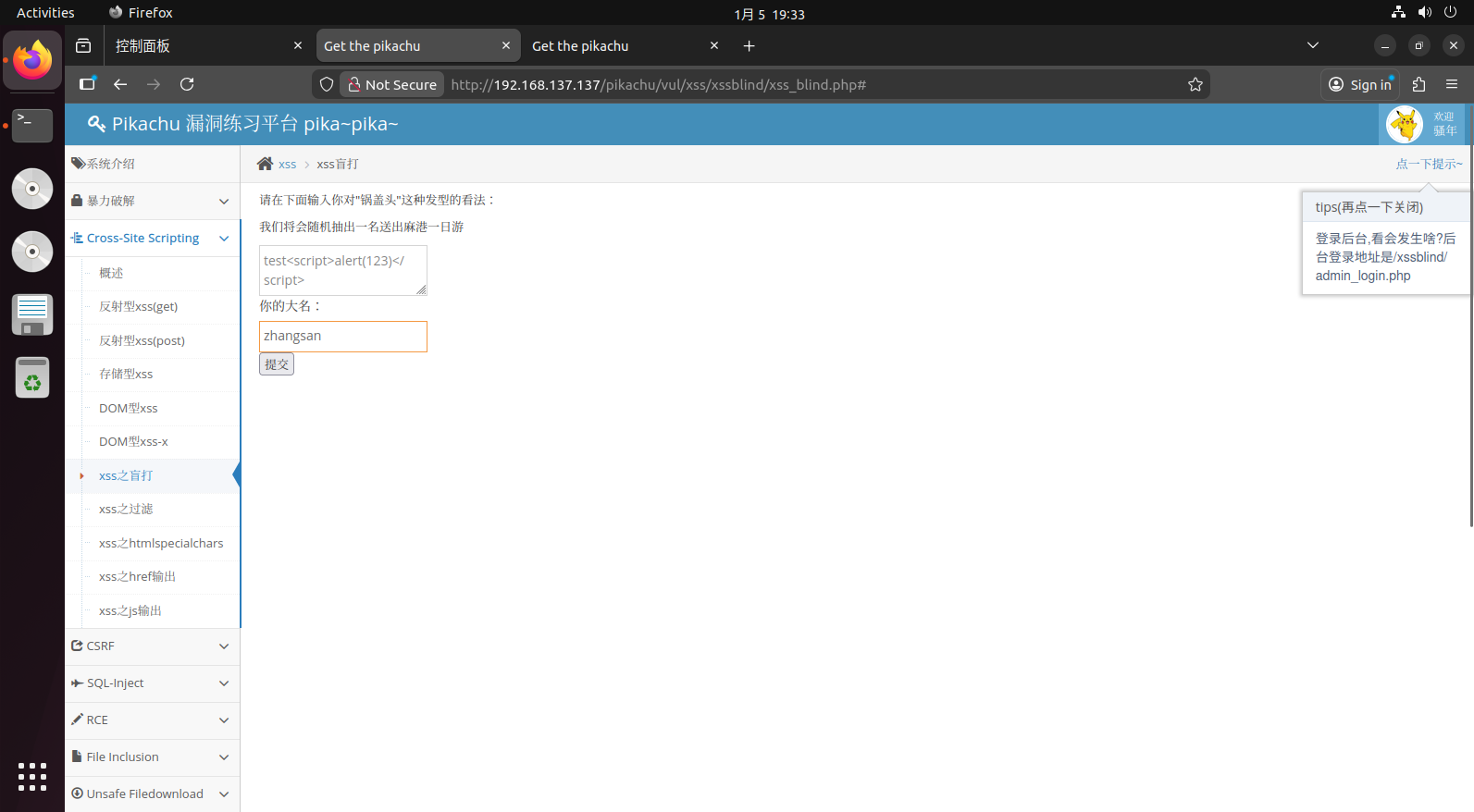Open xss之href输出 page

click(137, 576)
